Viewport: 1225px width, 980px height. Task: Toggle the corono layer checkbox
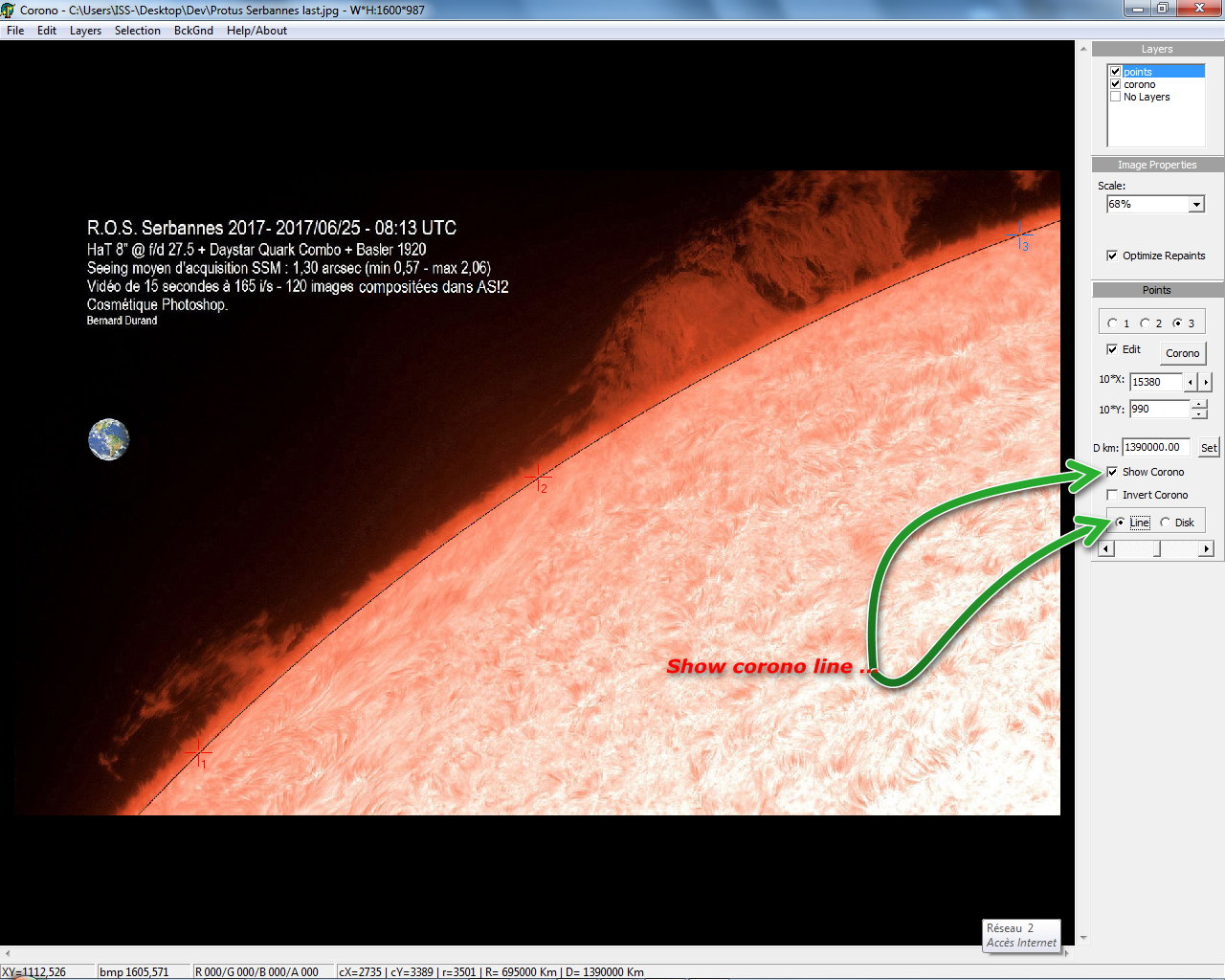[1115, 84]
